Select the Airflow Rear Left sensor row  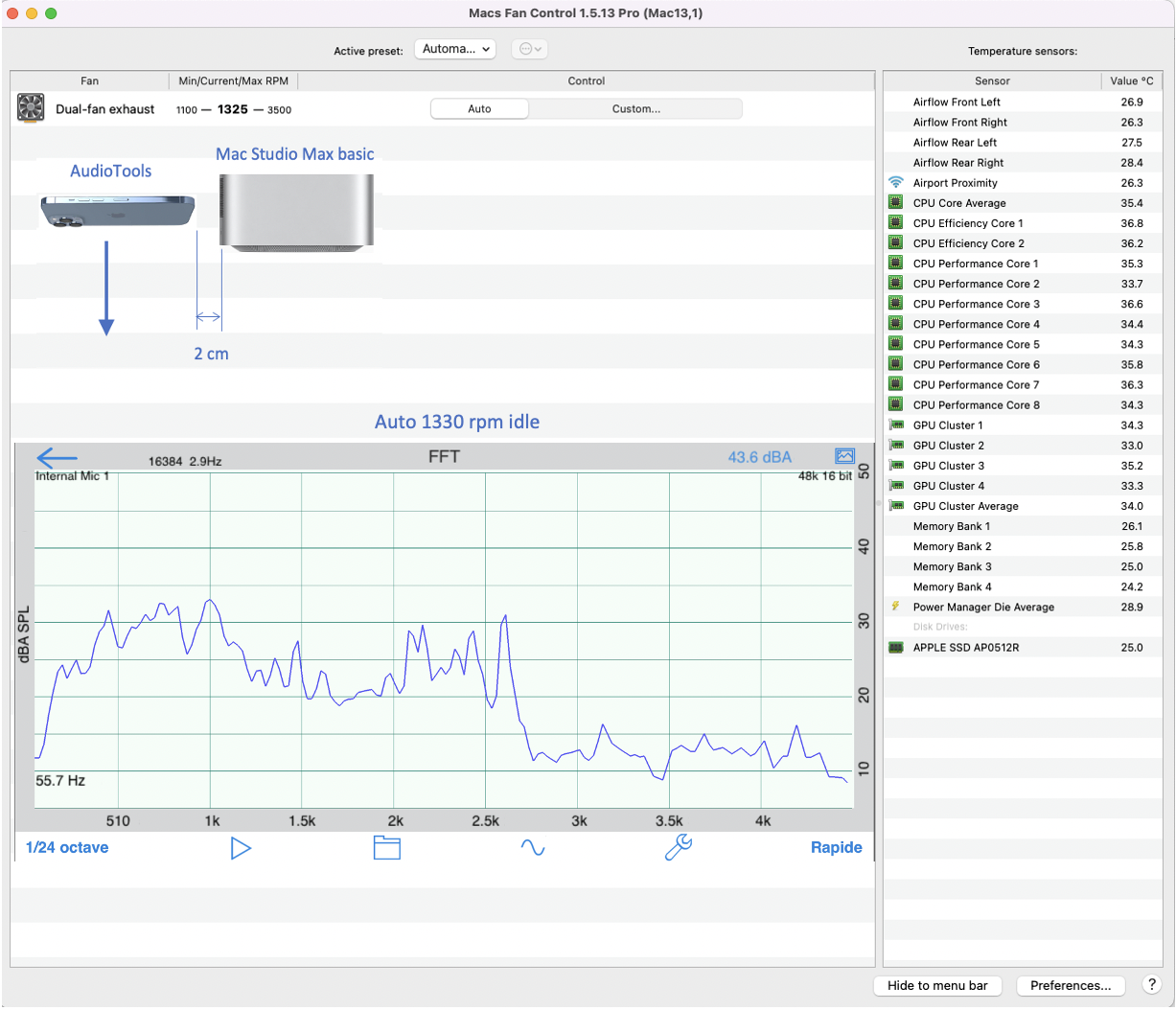click(x=1023, y=142)
